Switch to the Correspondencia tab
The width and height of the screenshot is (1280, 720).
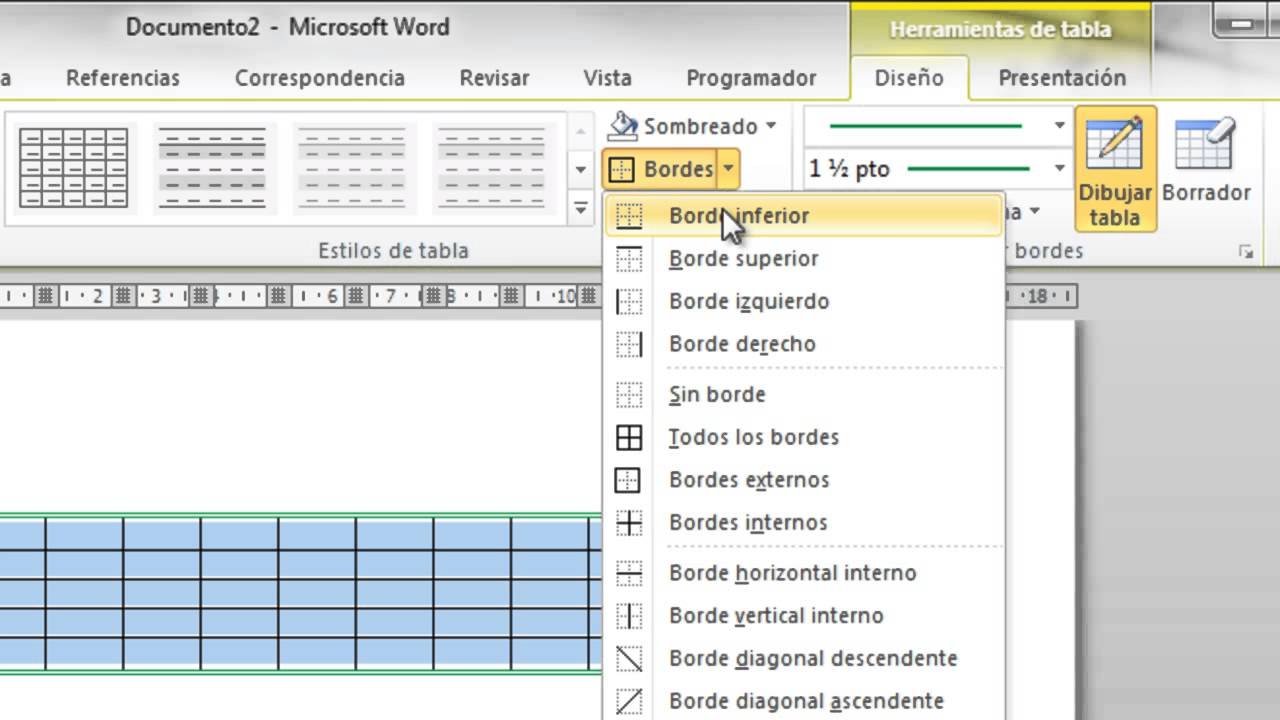[x=320, y=78]
